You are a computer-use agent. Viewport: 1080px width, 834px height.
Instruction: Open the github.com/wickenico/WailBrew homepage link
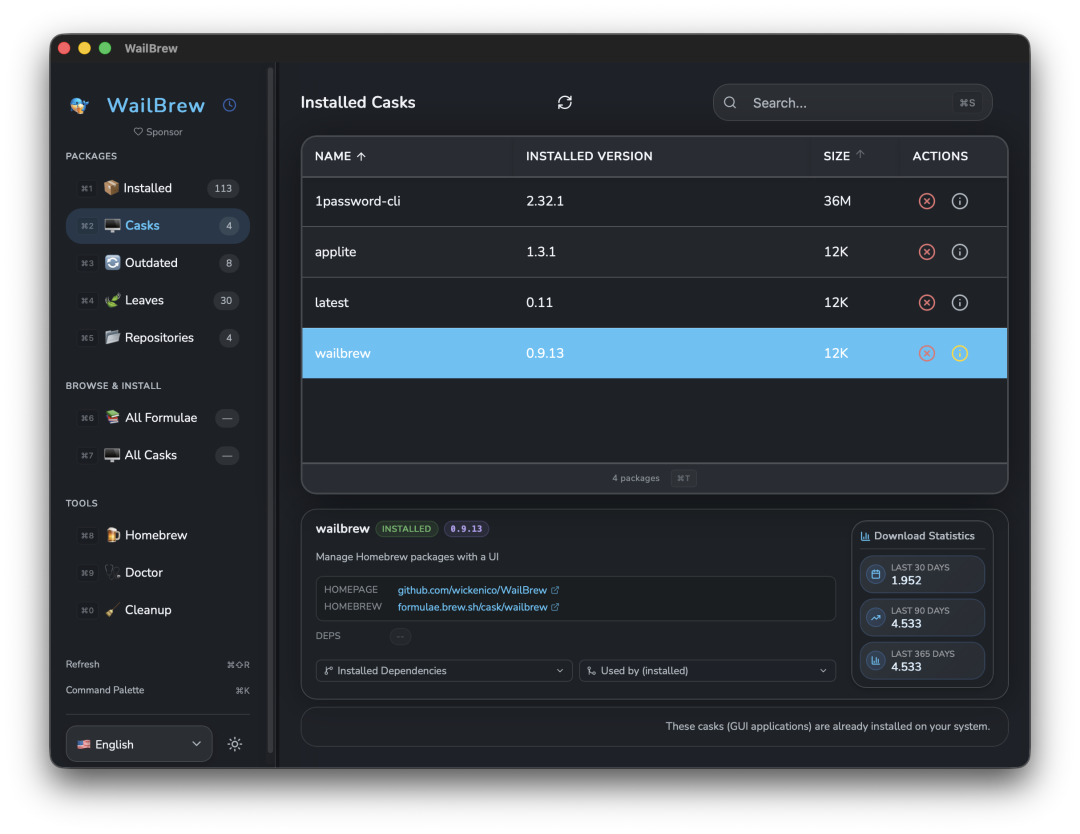(x=472, y=590)
